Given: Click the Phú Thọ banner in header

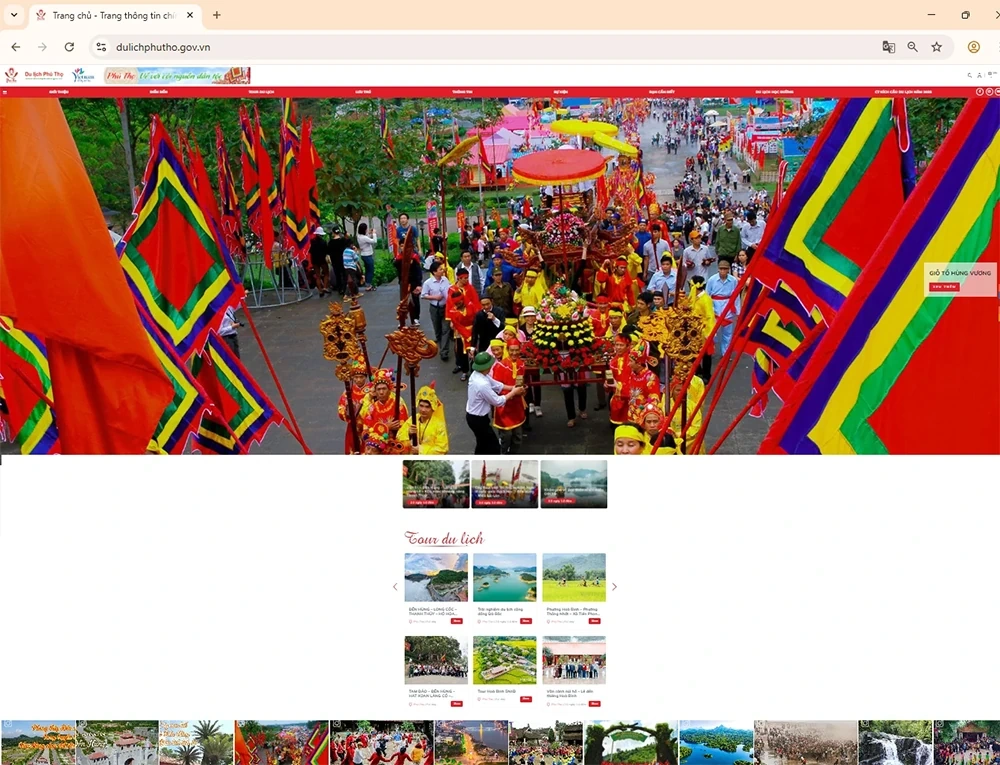Looking at the screenshot, I should (177, 75).
